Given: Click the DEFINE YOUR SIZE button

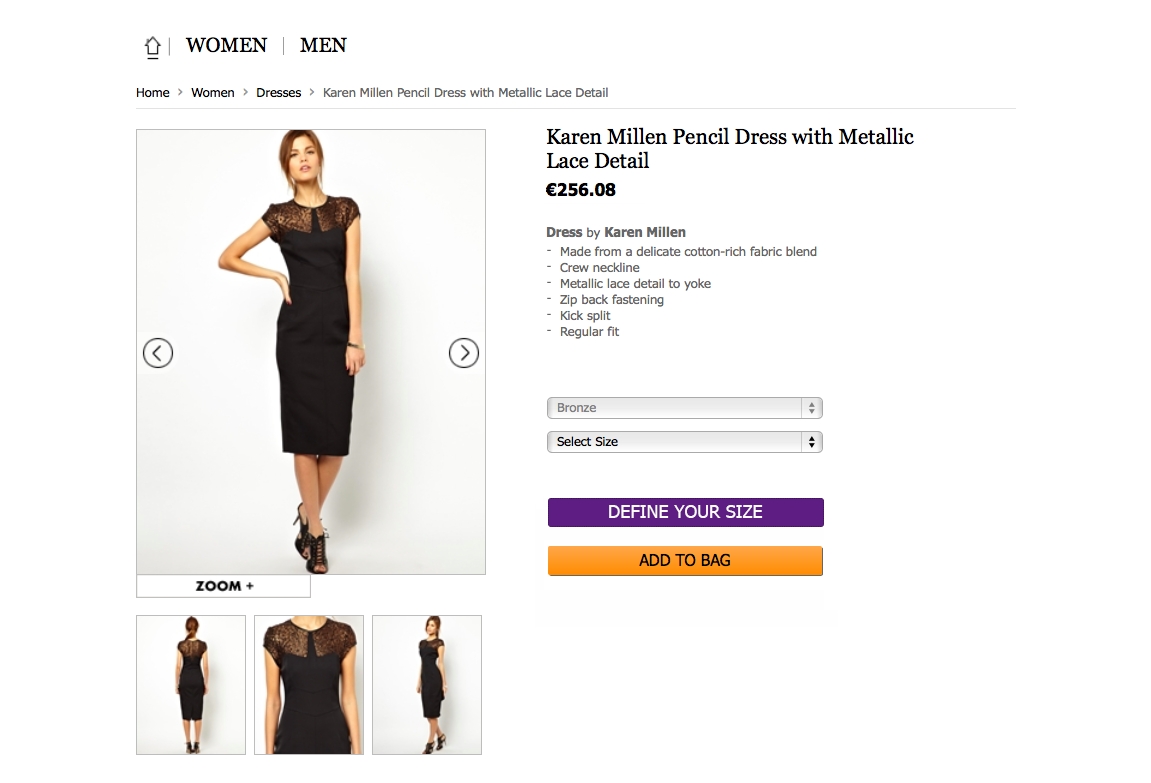Looking at the screenshot, I should click(x=685, y=512).
